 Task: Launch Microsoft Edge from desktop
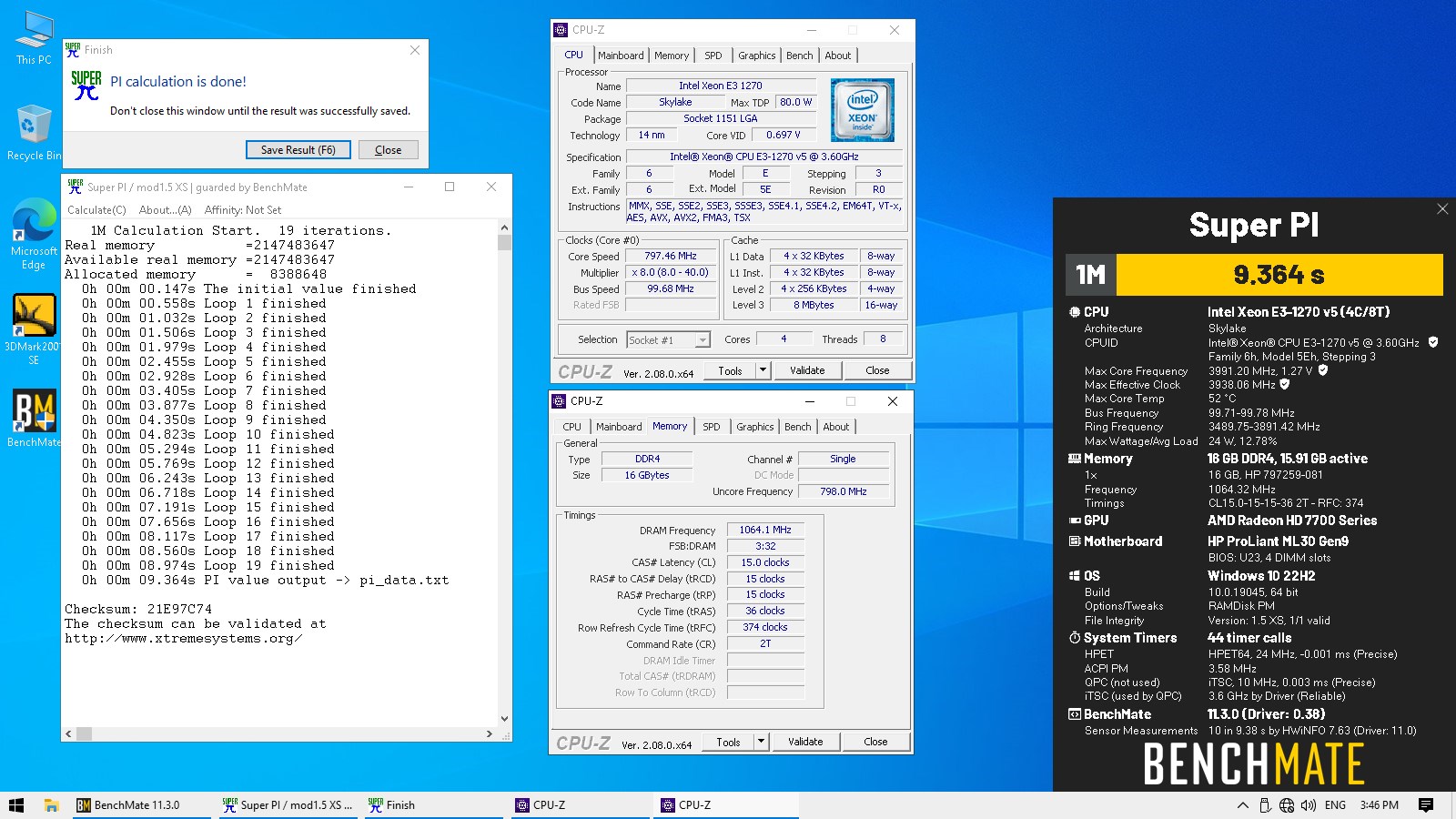point(34,234)
